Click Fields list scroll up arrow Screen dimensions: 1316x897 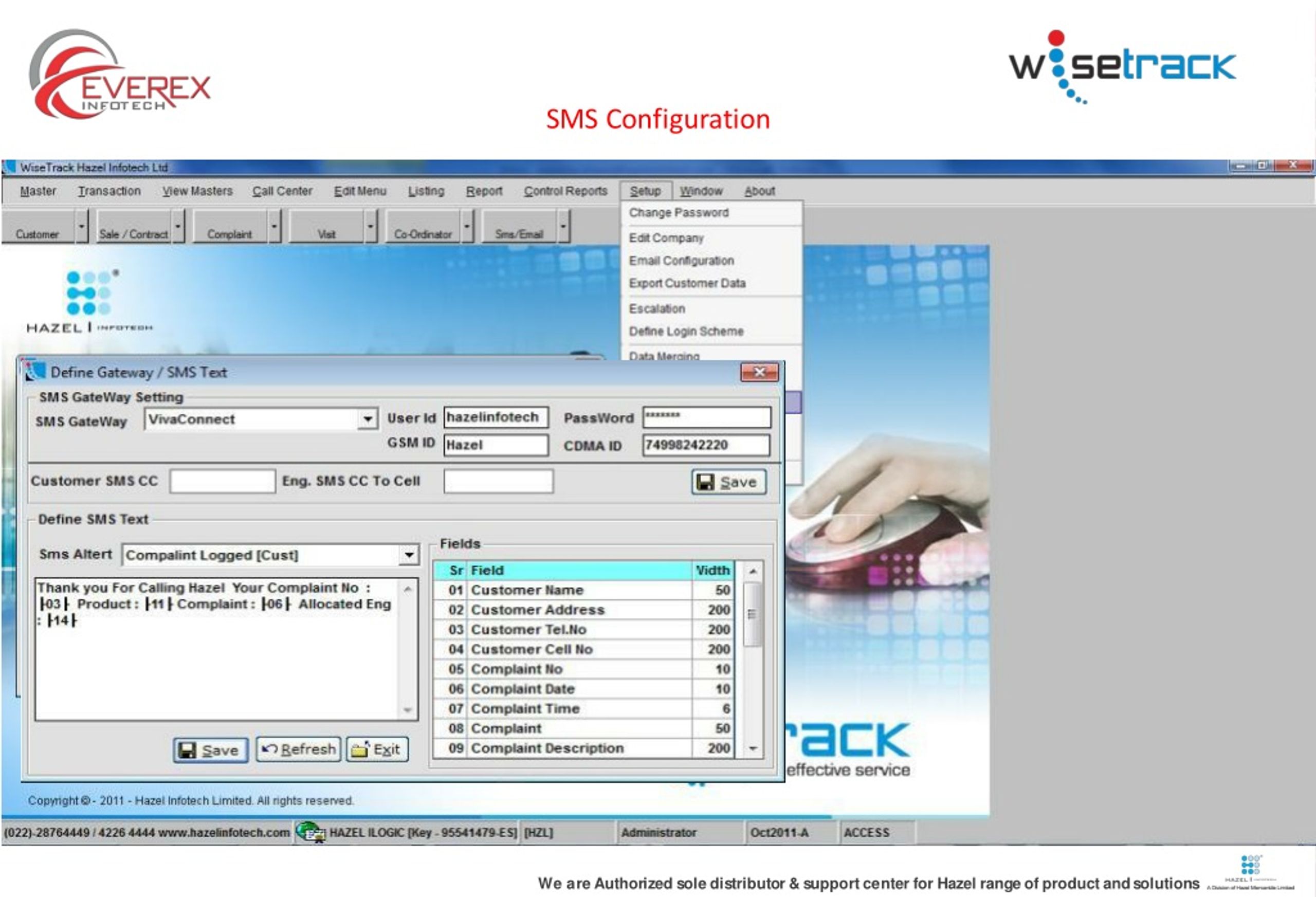(753, 572)
